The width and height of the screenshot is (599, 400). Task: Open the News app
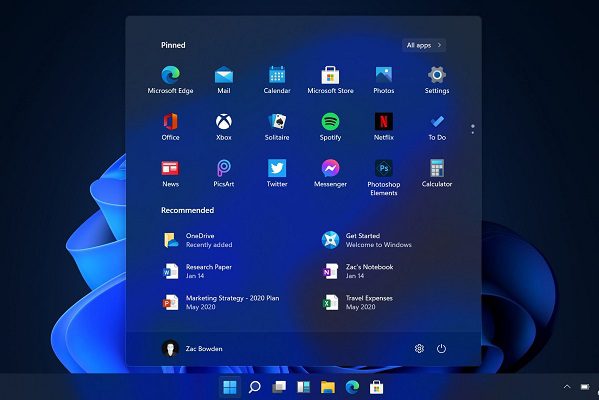click(x=170, y=173)
